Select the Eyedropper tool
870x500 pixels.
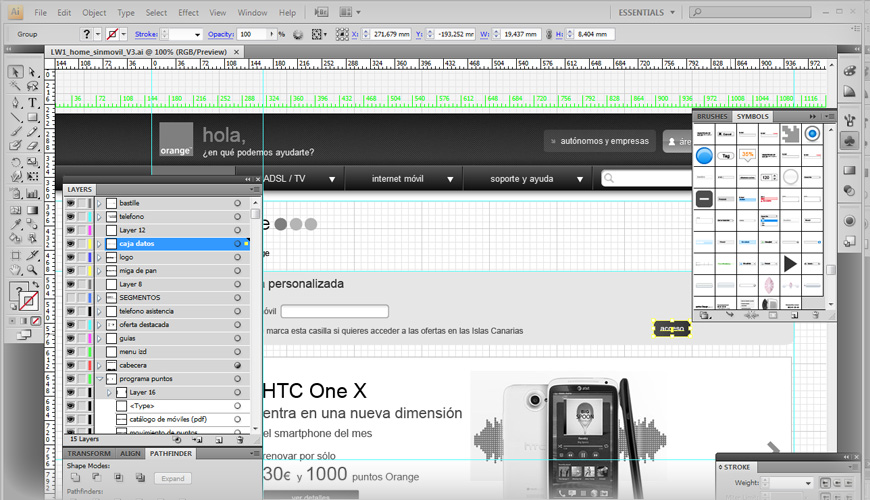16,225
